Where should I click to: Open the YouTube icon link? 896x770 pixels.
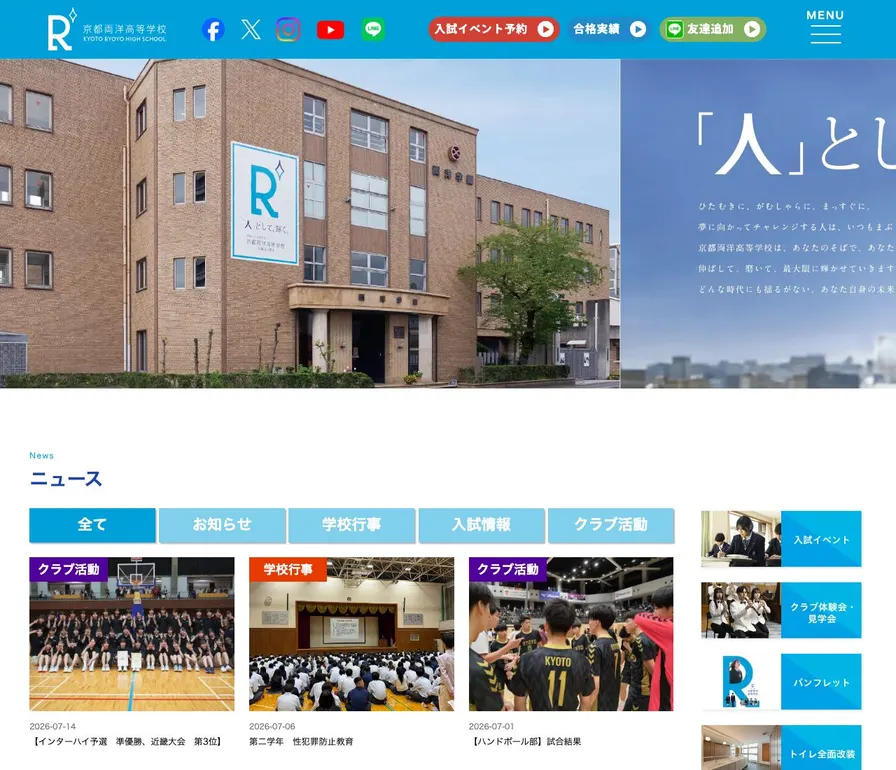coord(330,30)
